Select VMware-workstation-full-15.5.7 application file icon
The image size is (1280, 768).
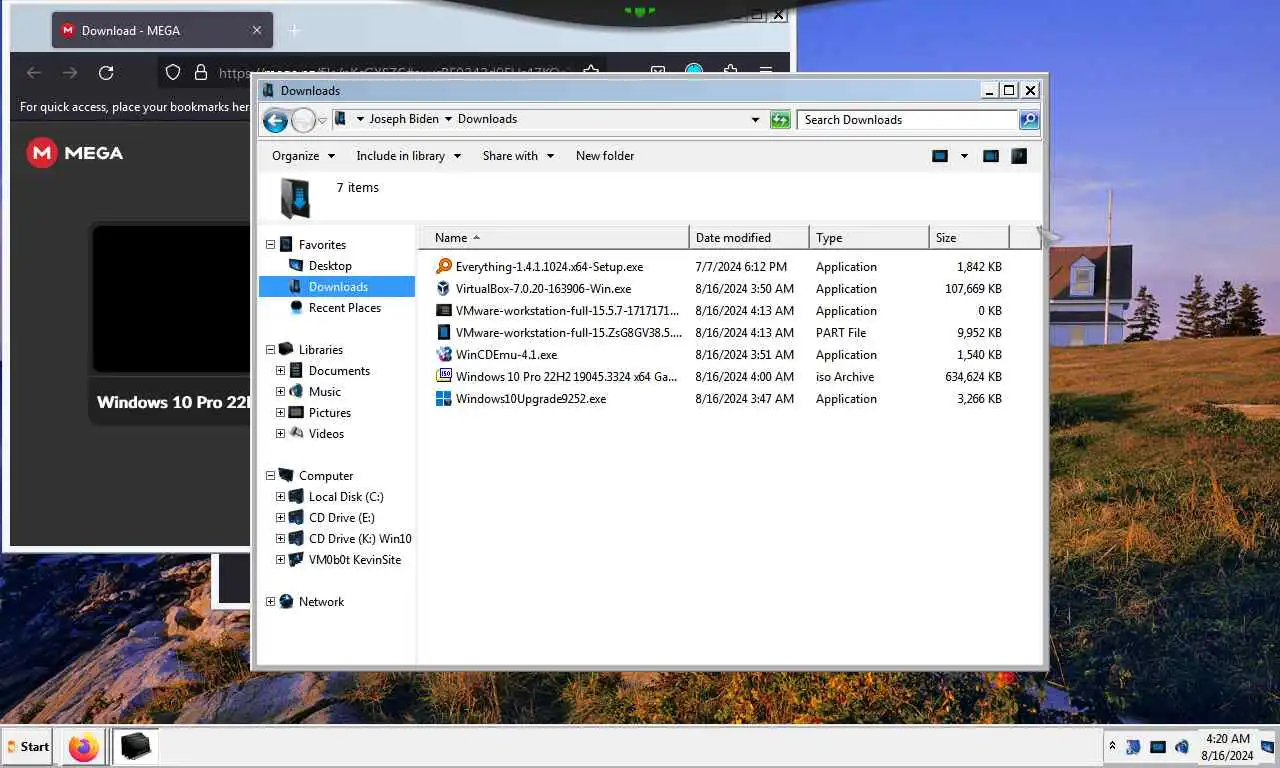[444, 311]
